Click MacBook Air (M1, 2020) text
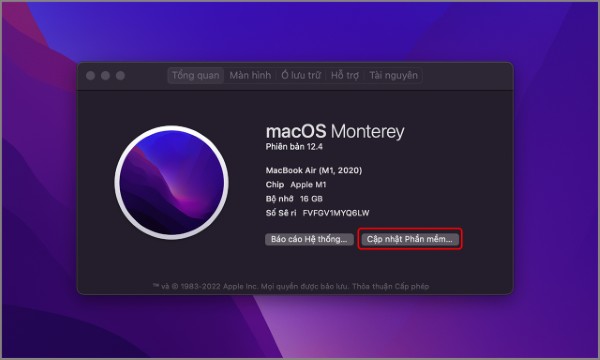 [x=314, y=170]
